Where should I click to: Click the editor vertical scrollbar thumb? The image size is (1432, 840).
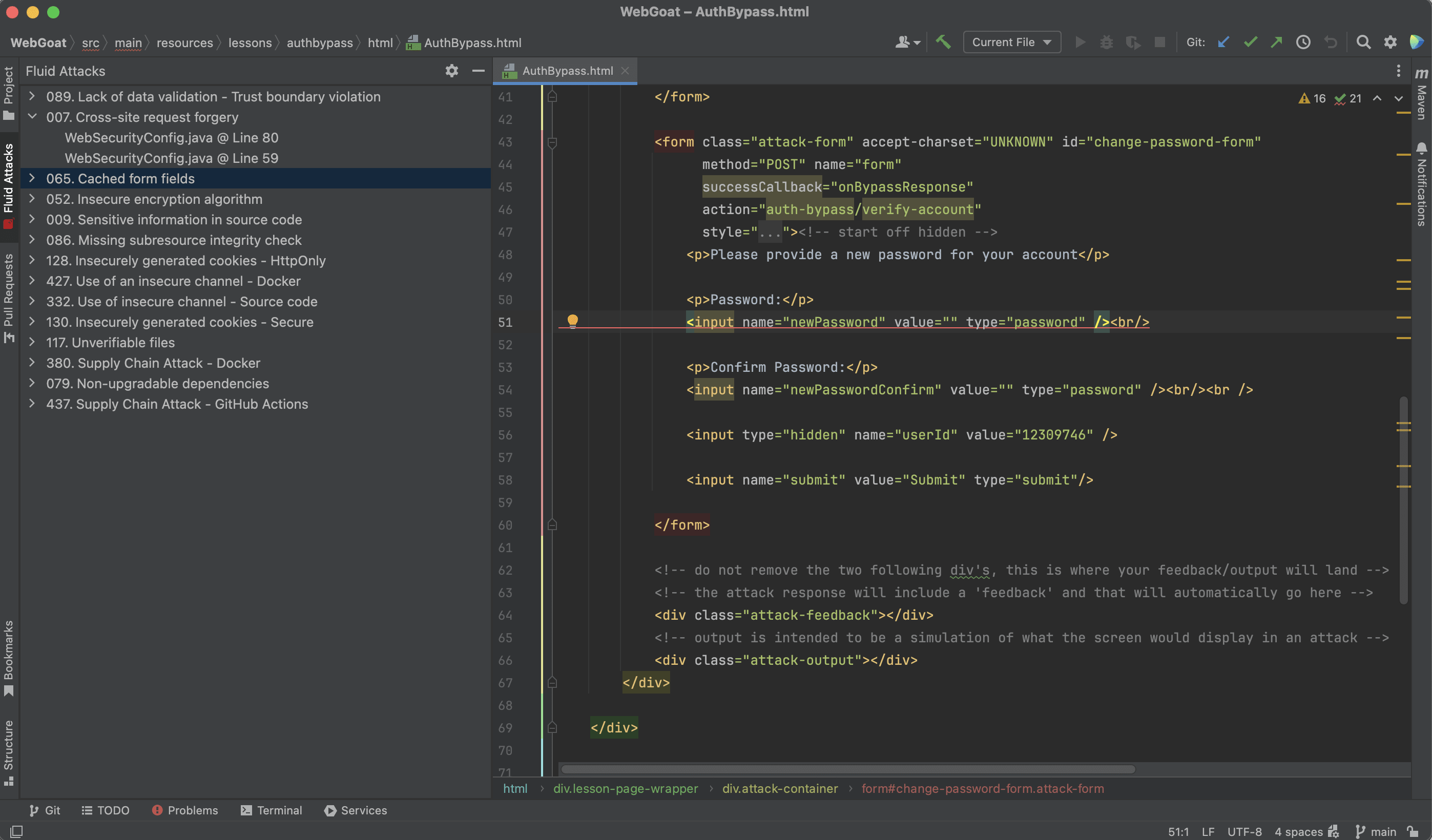[x=1404, y=500]
